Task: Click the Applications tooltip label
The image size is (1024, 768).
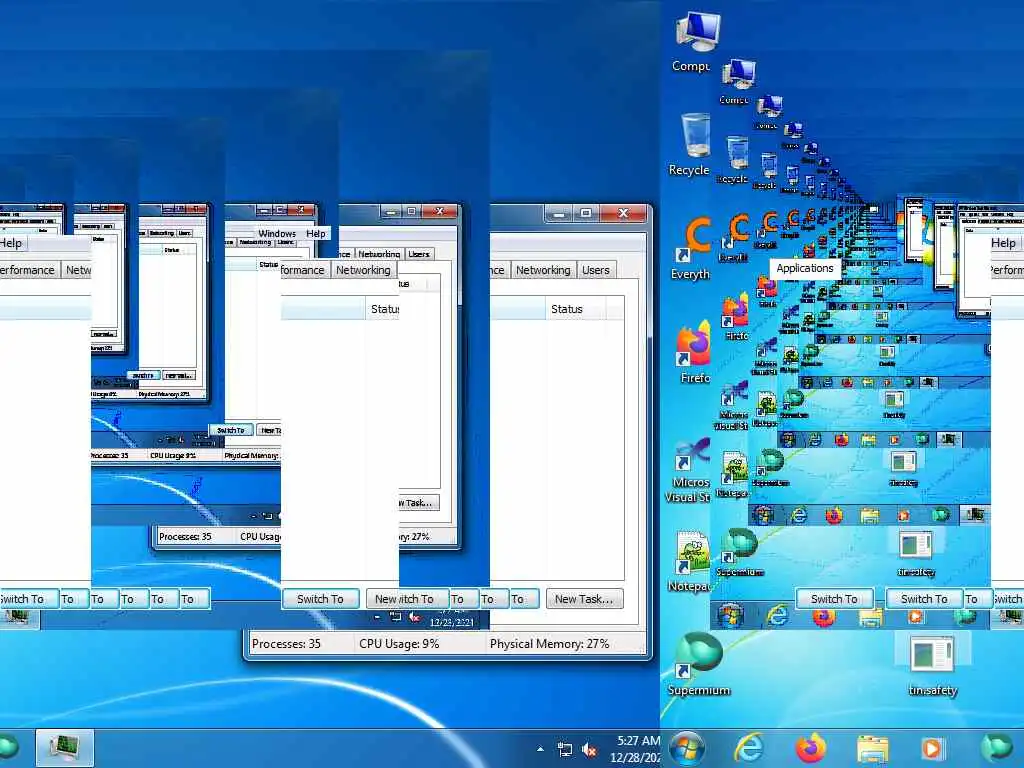Action: [805, 268]
